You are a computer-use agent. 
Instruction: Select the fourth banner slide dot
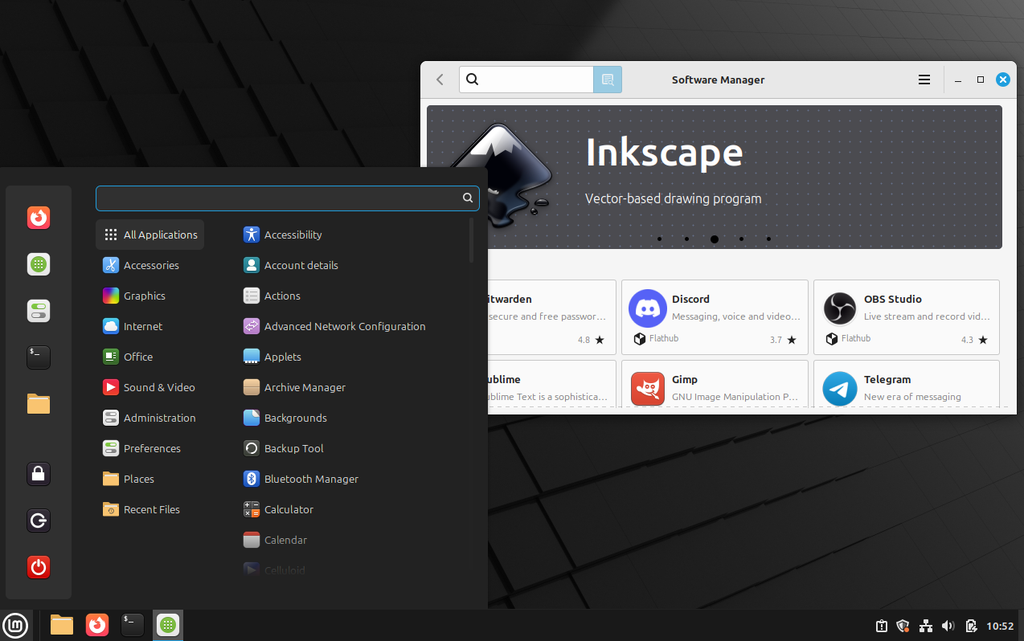741,239
